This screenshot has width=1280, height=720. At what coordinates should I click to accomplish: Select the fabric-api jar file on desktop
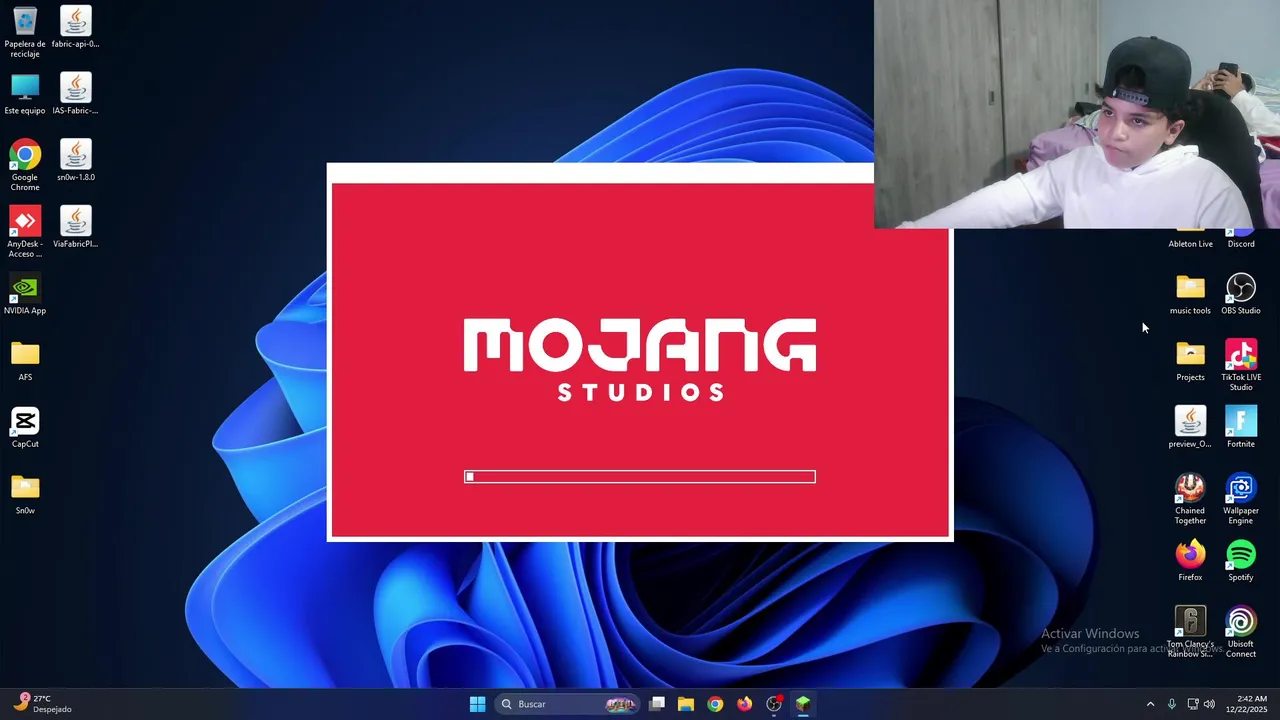click(x=75, y=27)
